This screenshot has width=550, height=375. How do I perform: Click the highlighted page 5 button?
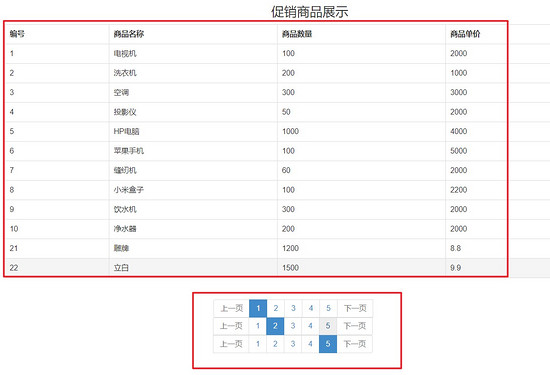[x=328, y=344]
